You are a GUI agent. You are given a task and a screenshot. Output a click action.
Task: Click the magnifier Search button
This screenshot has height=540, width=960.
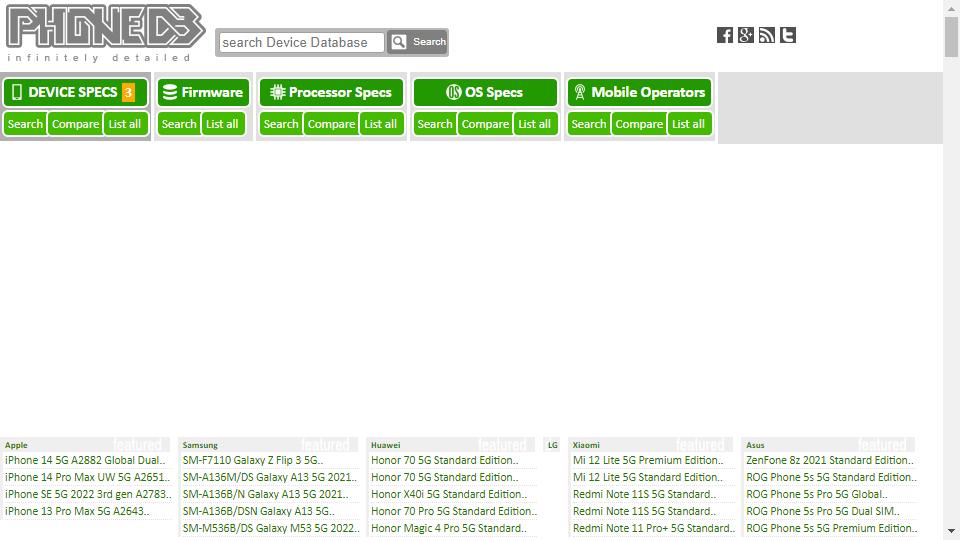(418, 42)
